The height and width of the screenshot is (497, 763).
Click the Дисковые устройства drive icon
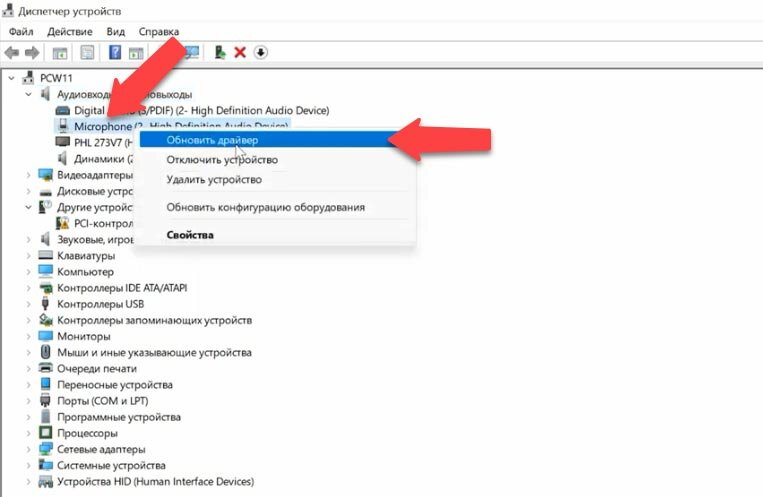pyautogui.click(x=46, y=191)
